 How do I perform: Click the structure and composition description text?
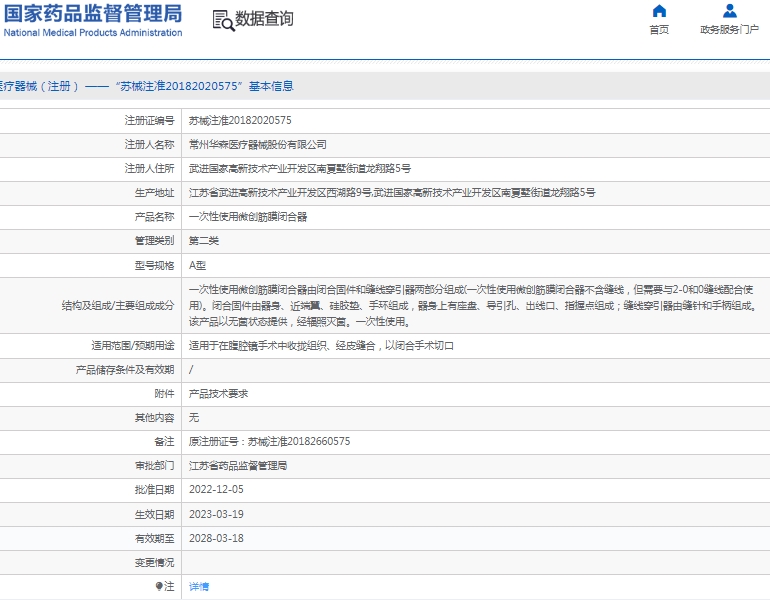click(473, 306)
